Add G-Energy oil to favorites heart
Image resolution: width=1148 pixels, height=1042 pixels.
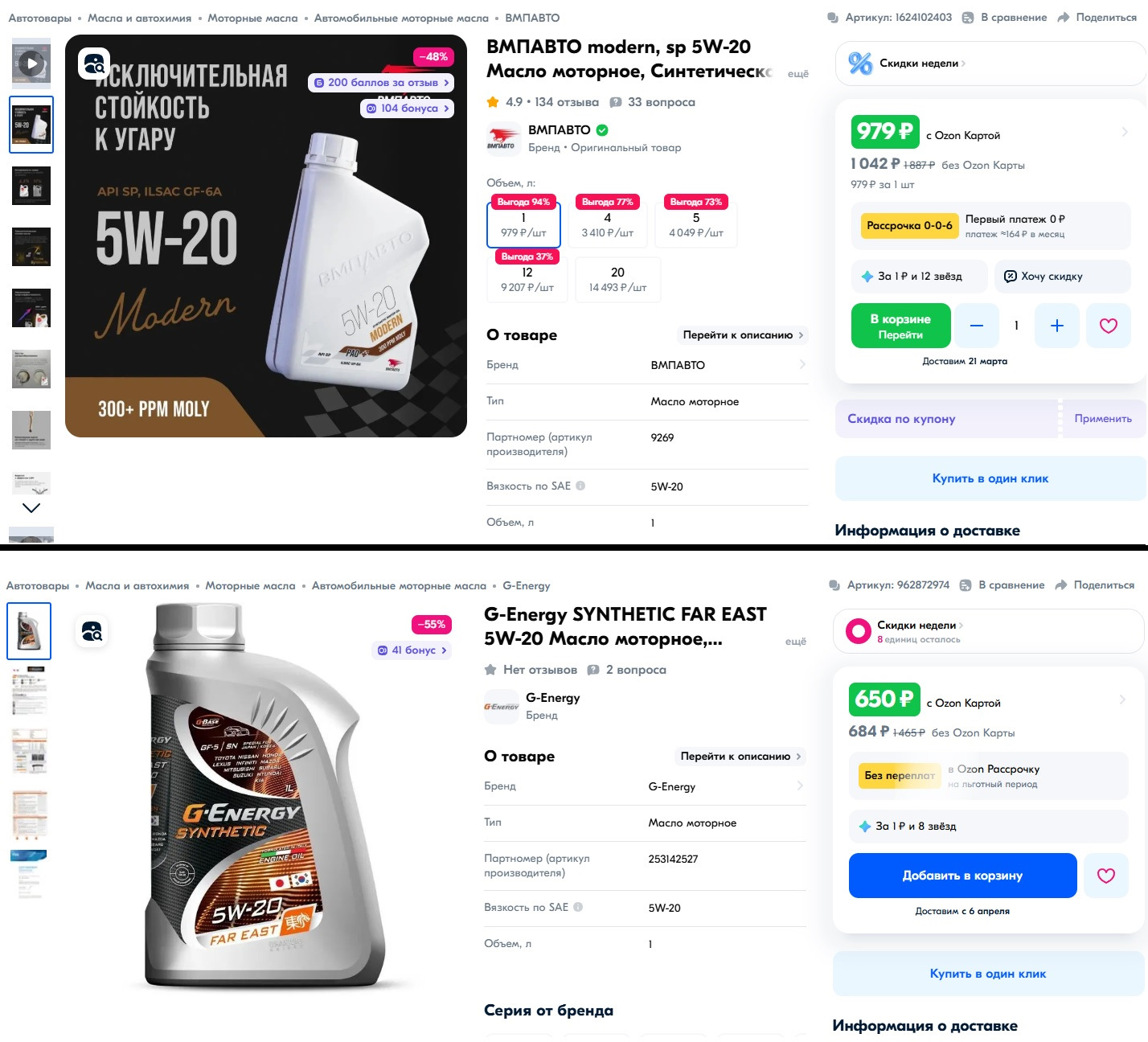(1105, 876)
